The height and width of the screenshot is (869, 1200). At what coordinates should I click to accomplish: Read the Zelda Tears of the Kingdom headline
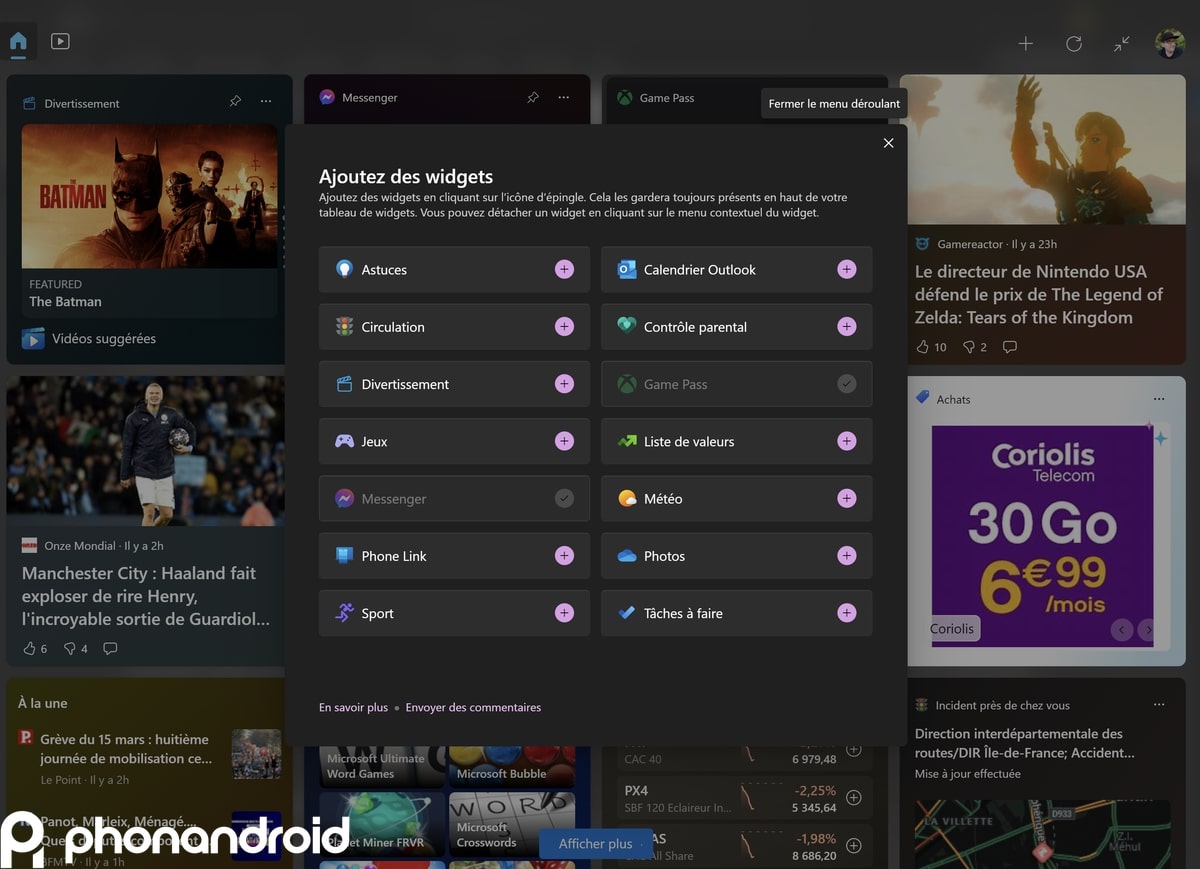point(1039,295)
